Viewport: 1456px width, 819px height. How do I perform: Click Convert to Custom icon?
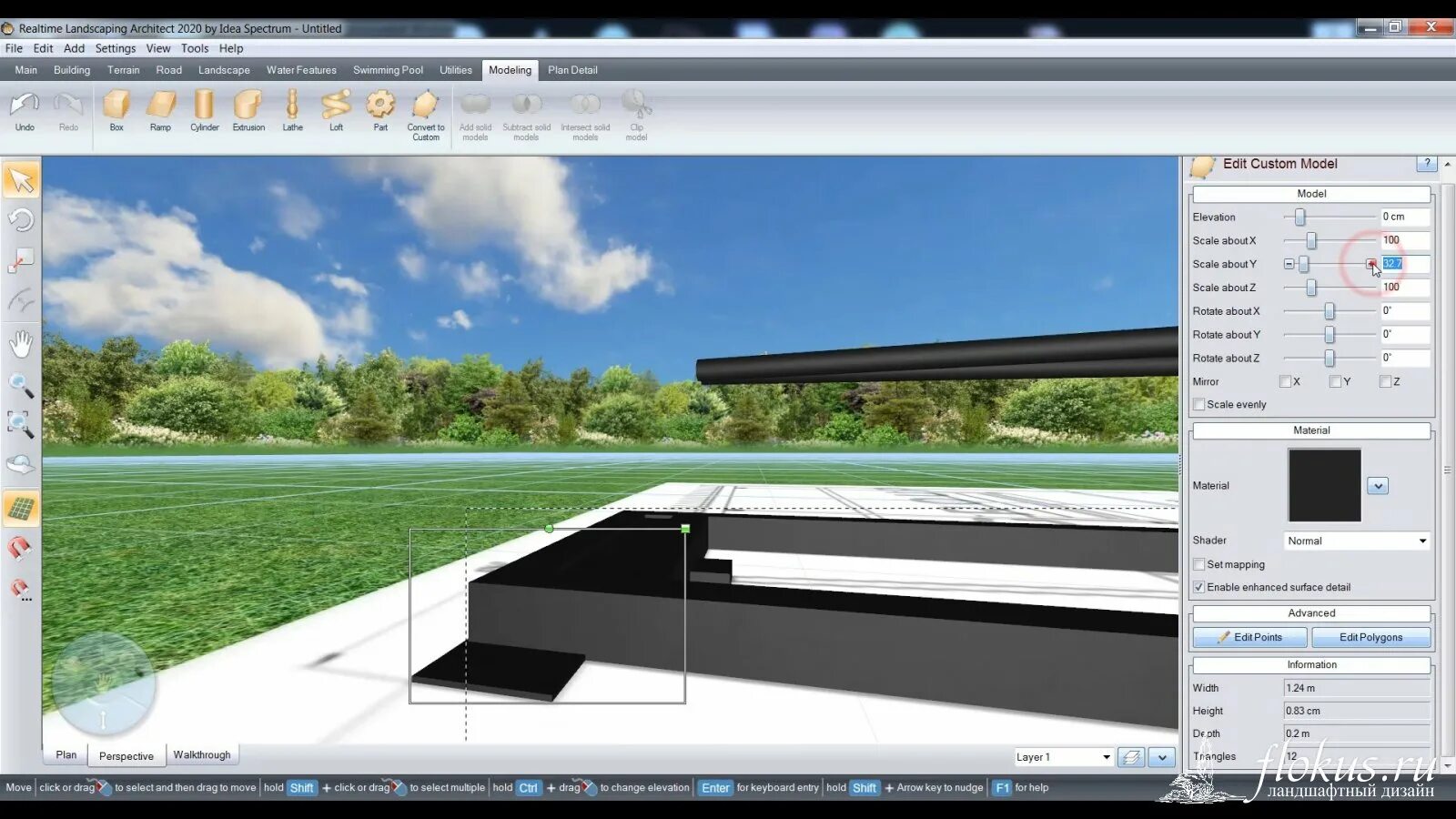425,106
